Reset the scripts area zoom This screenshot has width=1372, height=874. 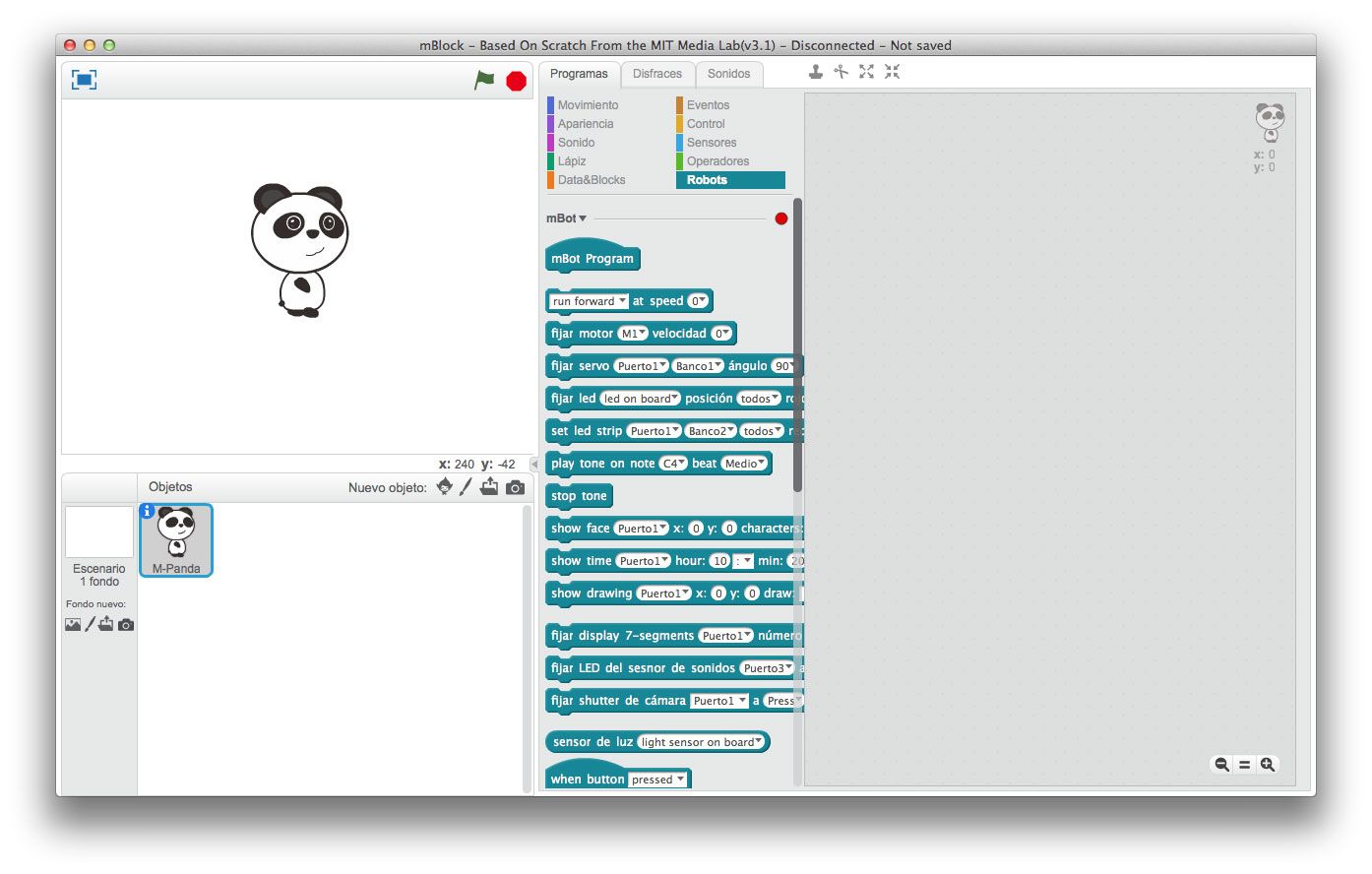coord(1244,765)
